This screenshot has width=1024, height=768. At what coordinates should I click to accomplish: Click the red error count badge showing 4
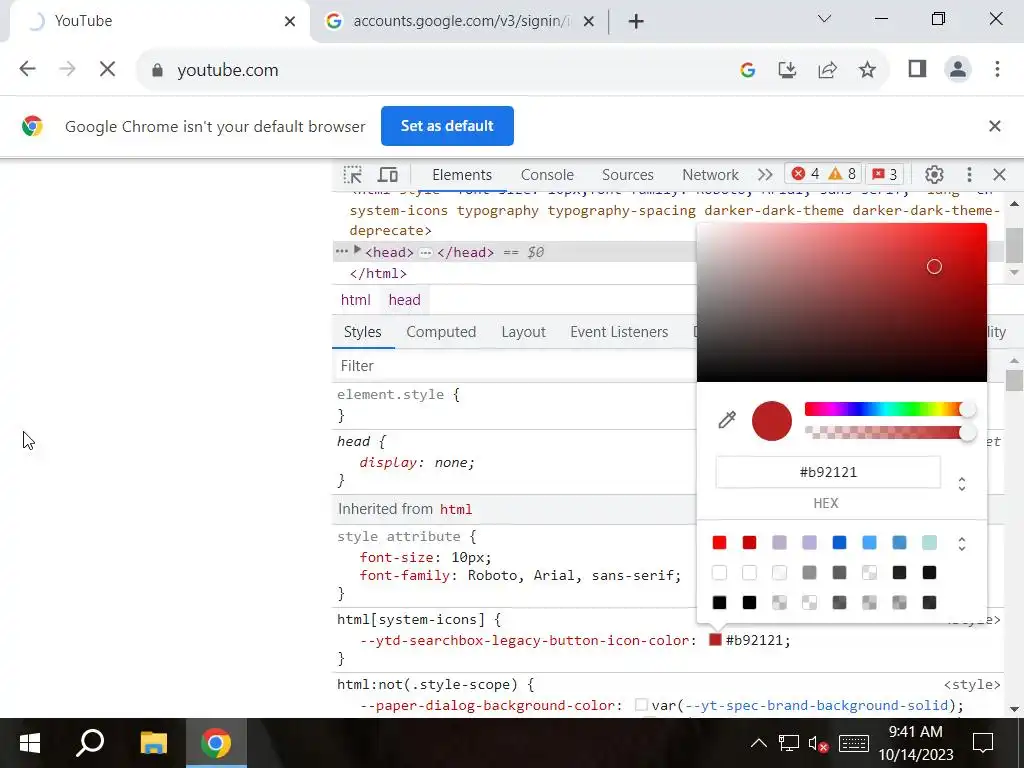tap(805, 174)
